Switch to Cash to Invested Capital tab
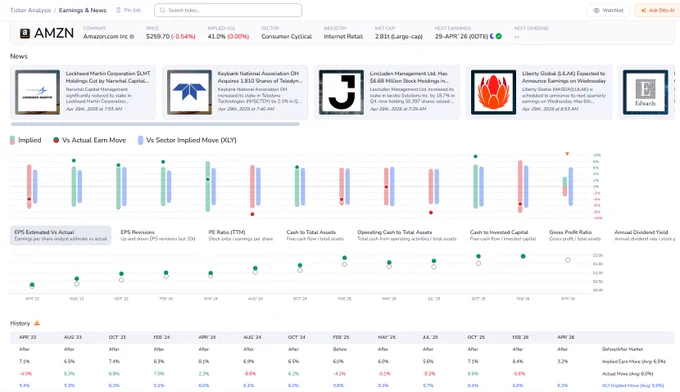Image resolution: width=680 pixels, height=392 pixels. click(x=503, y=235)
